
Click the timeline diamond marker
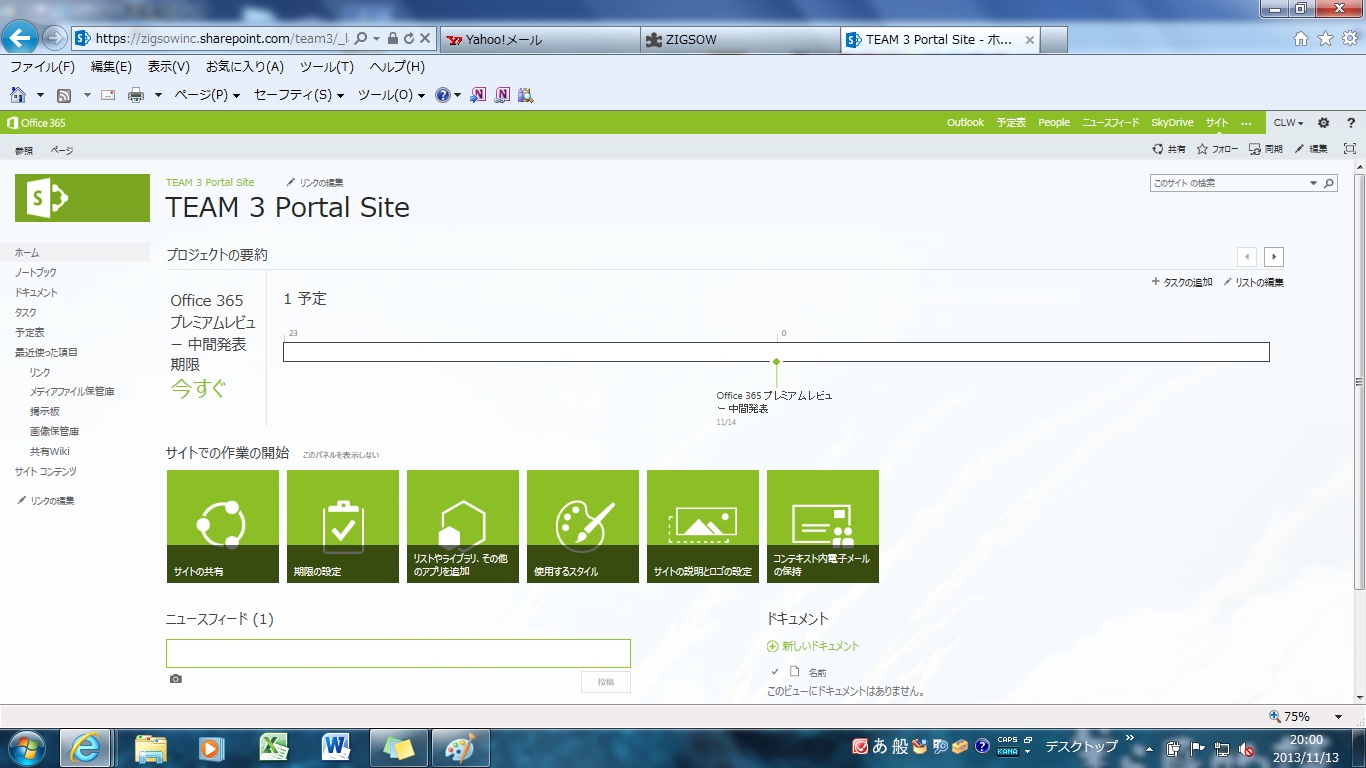(x=776, y=361)
